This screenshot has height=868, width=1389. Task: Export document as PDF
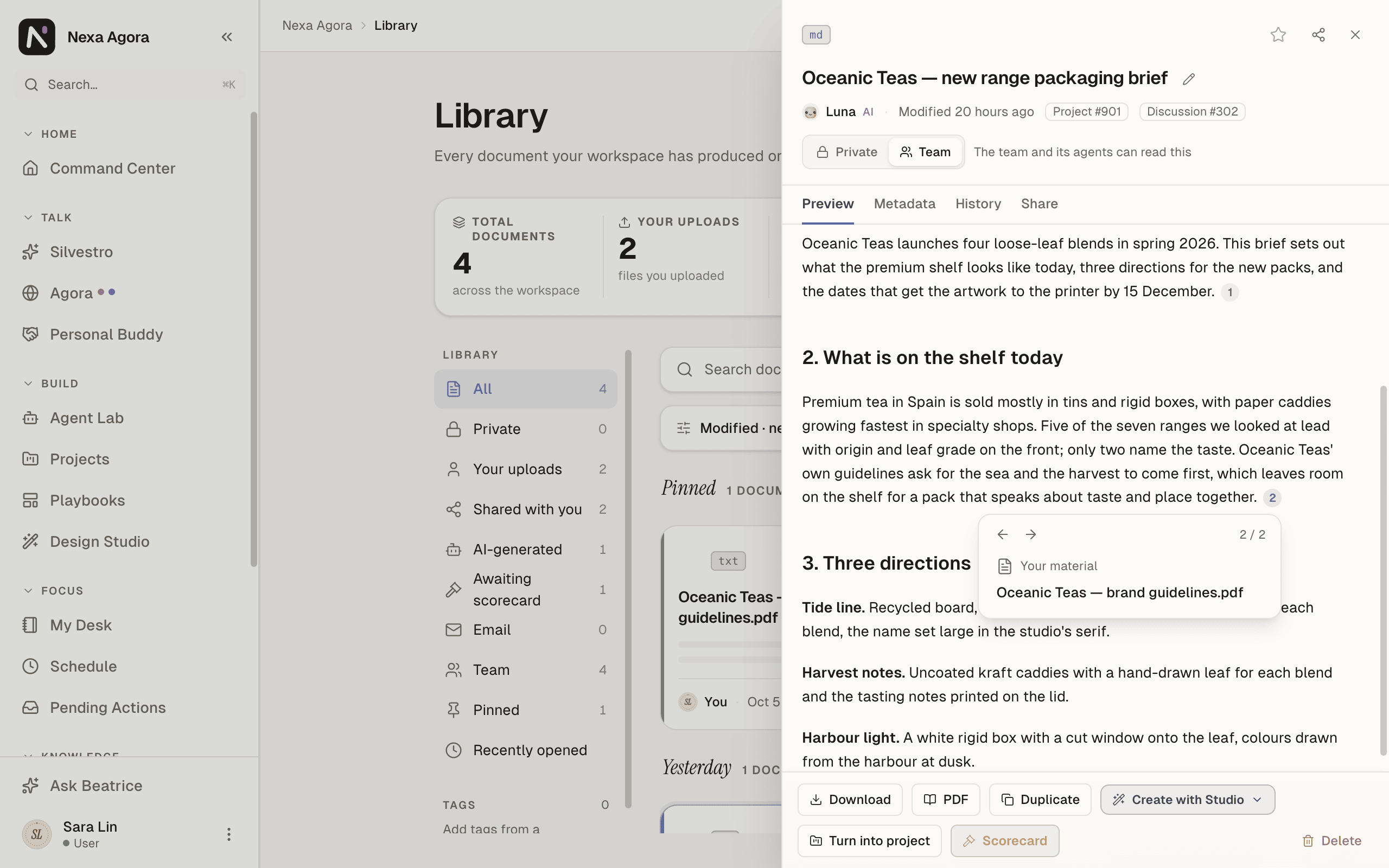pos(945,800)
